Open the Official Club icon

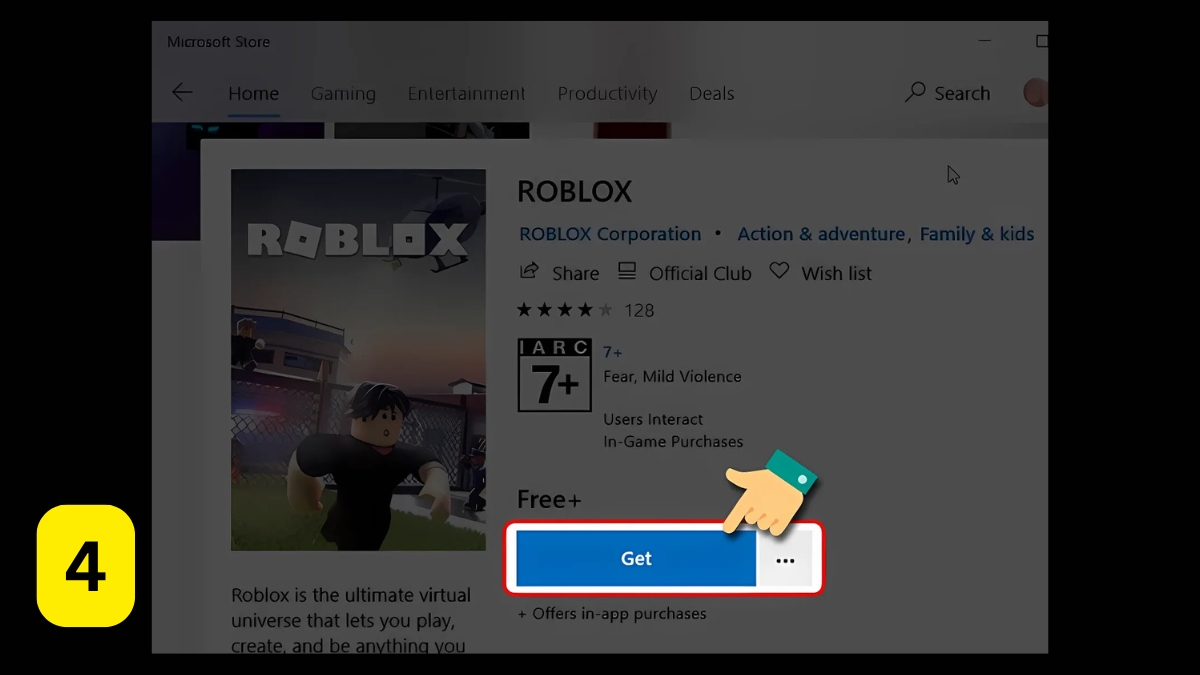point(627,272)
